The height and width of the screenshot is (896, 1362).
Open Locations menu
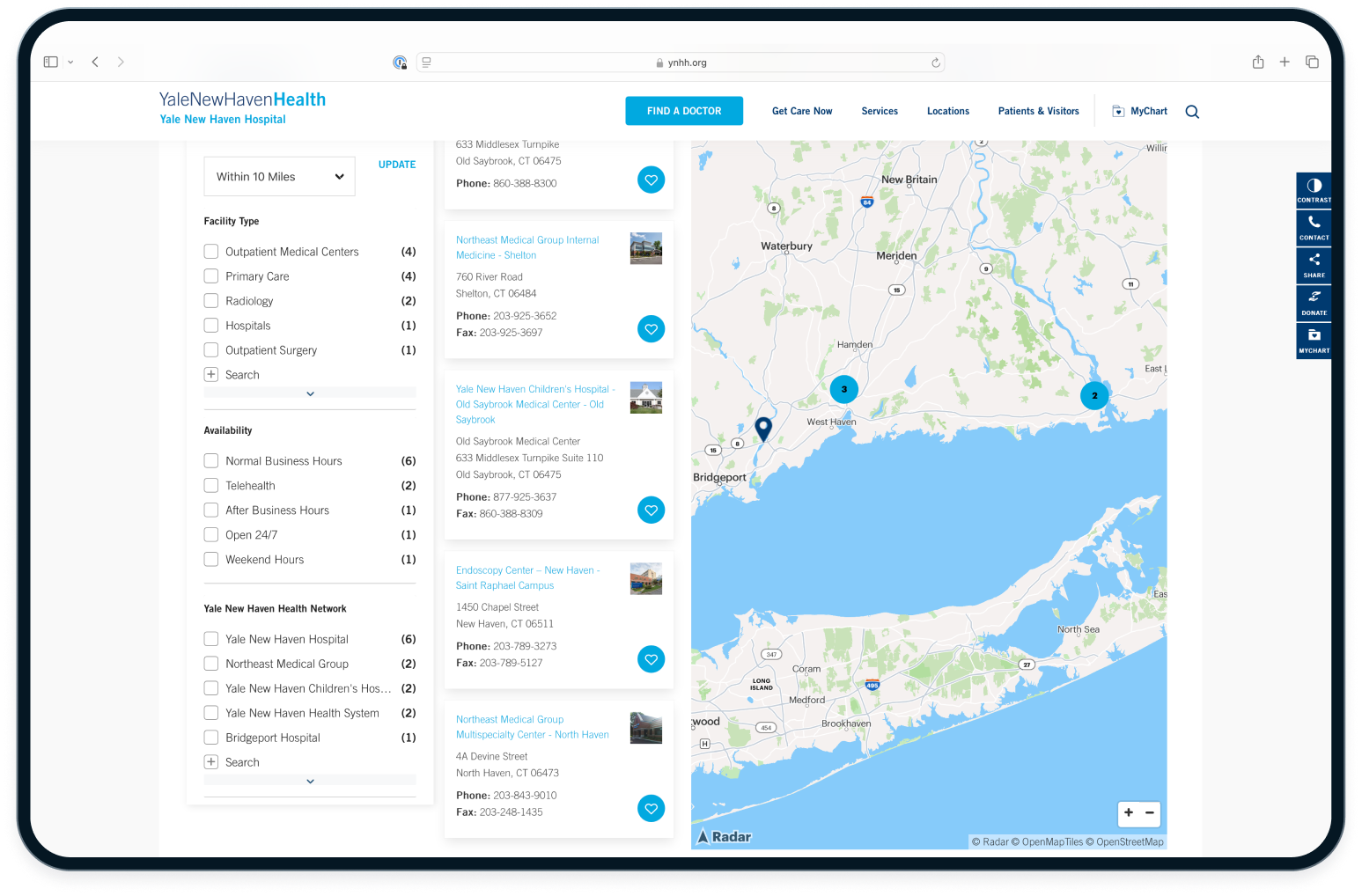[948, 111]
